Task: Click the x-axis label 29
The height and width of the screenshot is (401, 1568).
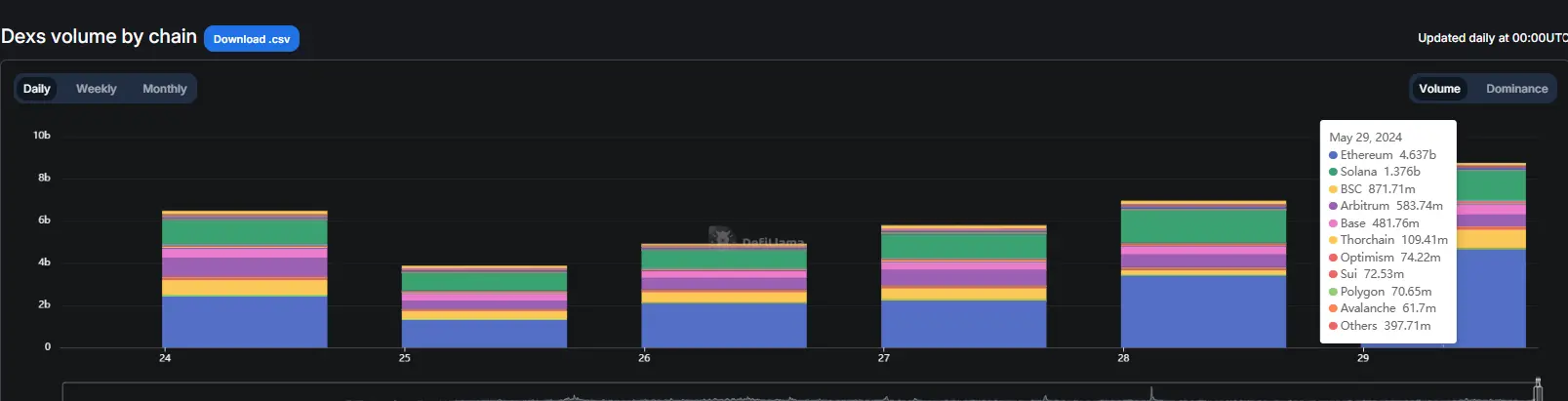Action: pos(1363,358)
